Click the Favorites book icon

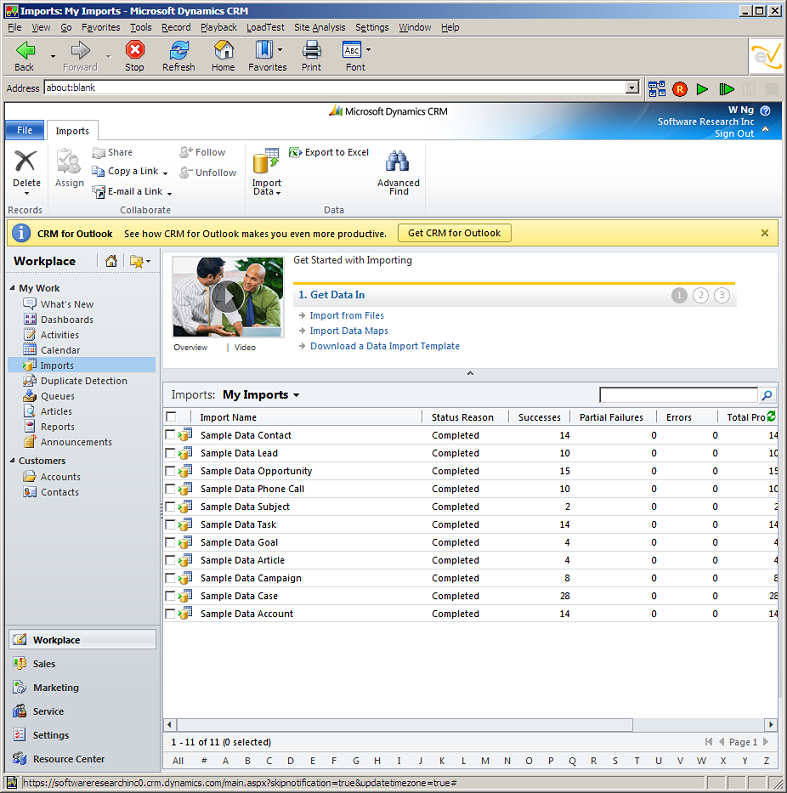(x=264, y=50)
